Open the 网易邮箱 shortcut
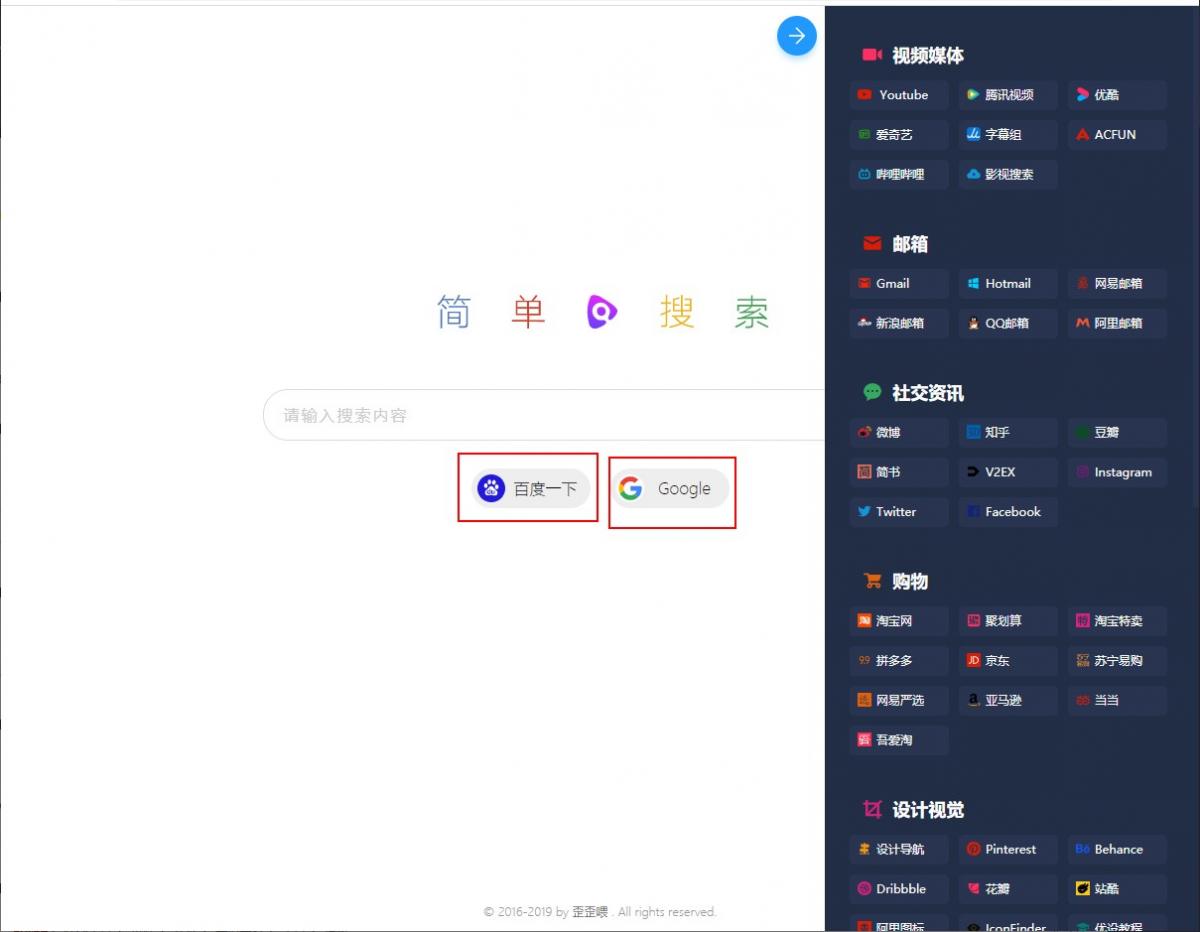Screen dimensions: 1200x932 (1117, 283)
